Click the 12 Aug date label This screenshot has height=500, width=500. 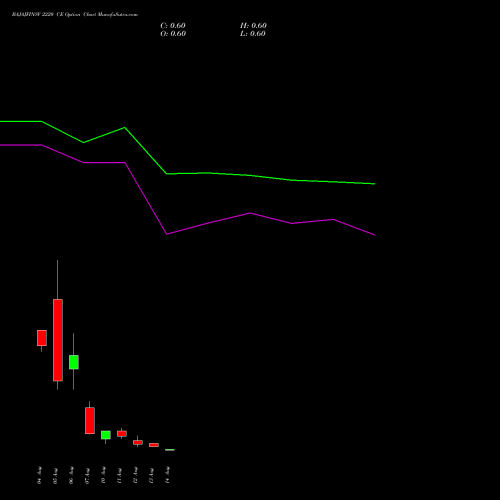tap(135, 475)
